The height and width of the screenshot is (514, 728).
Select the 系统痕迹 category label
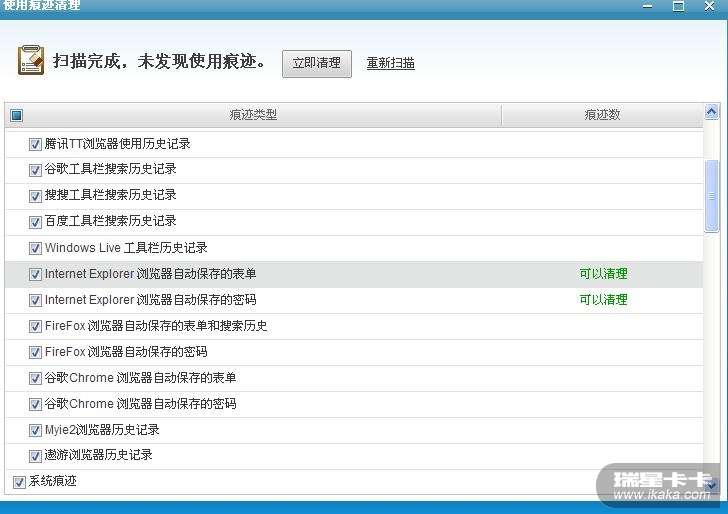coord(52,481)
